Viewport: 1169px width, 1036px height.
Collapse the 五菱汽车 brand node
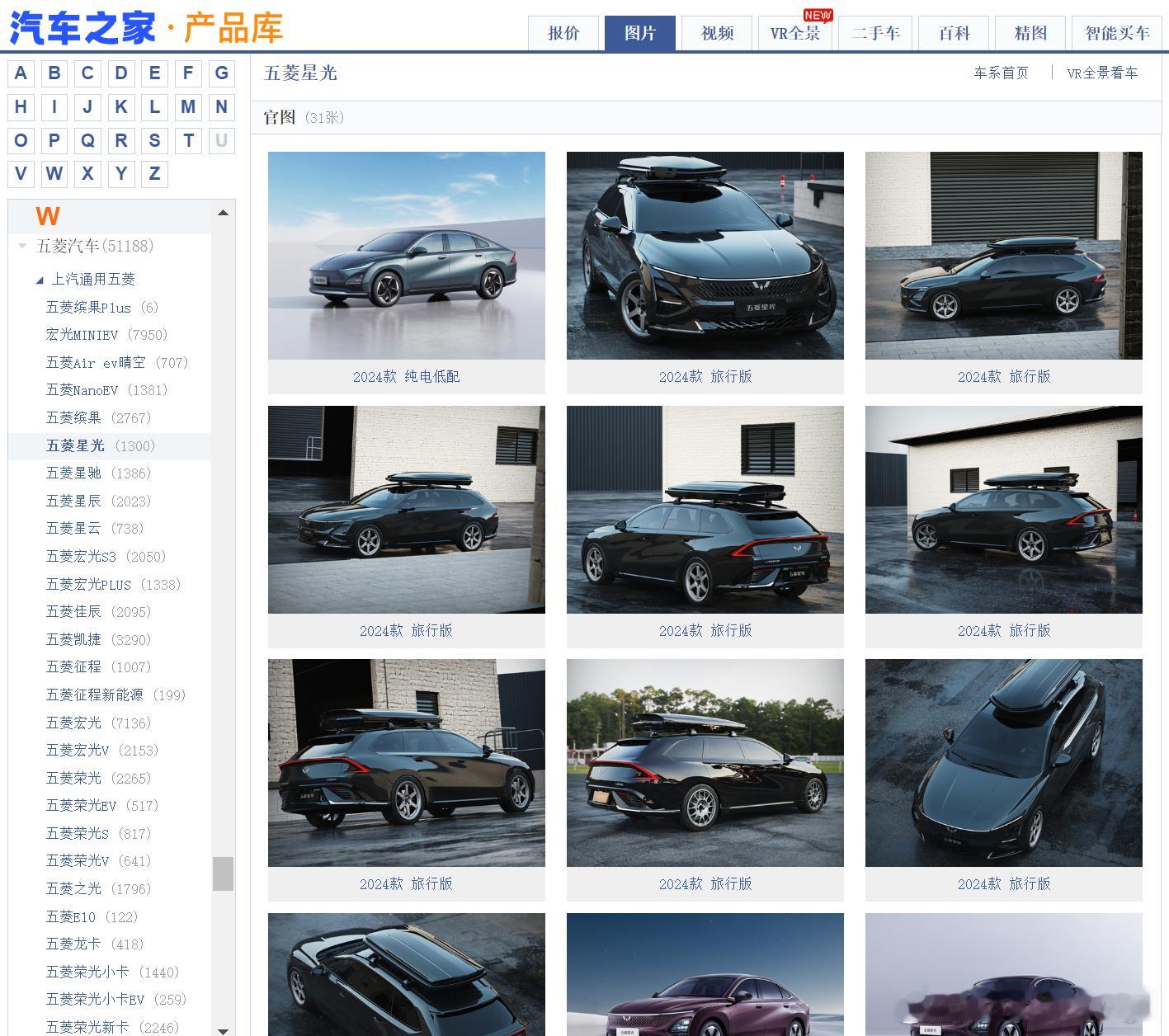coord(23,246)
